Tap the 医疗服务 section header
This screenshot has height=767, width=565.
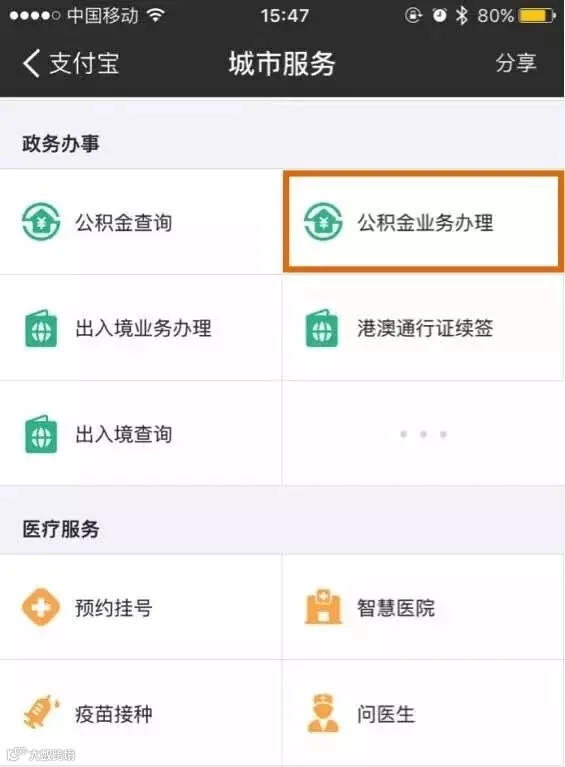(61, 529)
